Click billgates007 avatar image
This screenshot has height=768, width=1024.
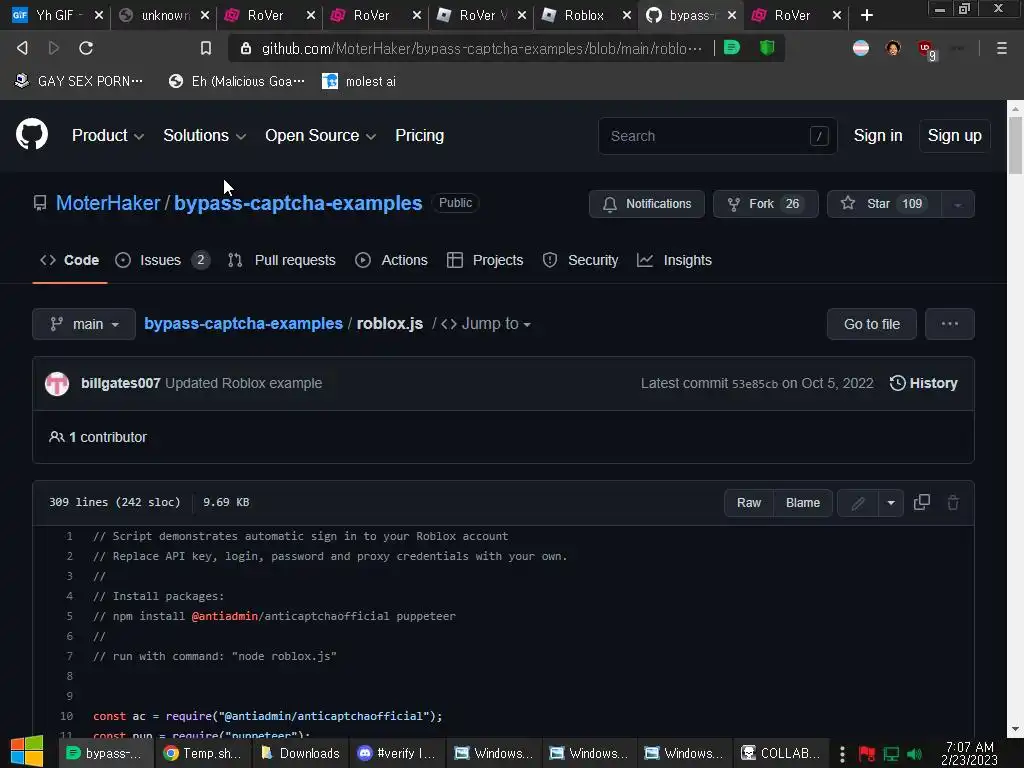(x=57, y=383)
